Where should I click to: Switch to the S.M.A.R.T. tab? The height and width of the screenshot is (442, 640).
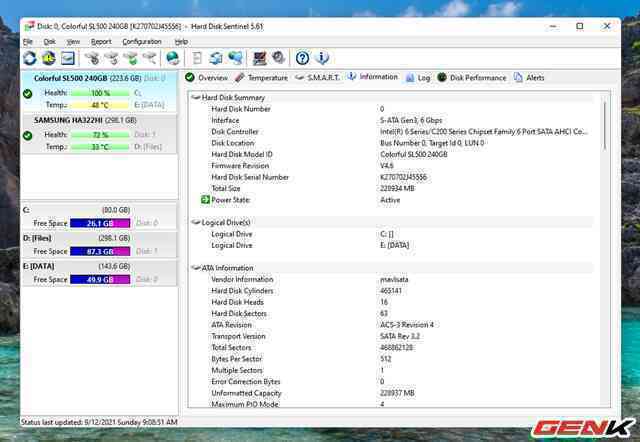coord(317,78)
